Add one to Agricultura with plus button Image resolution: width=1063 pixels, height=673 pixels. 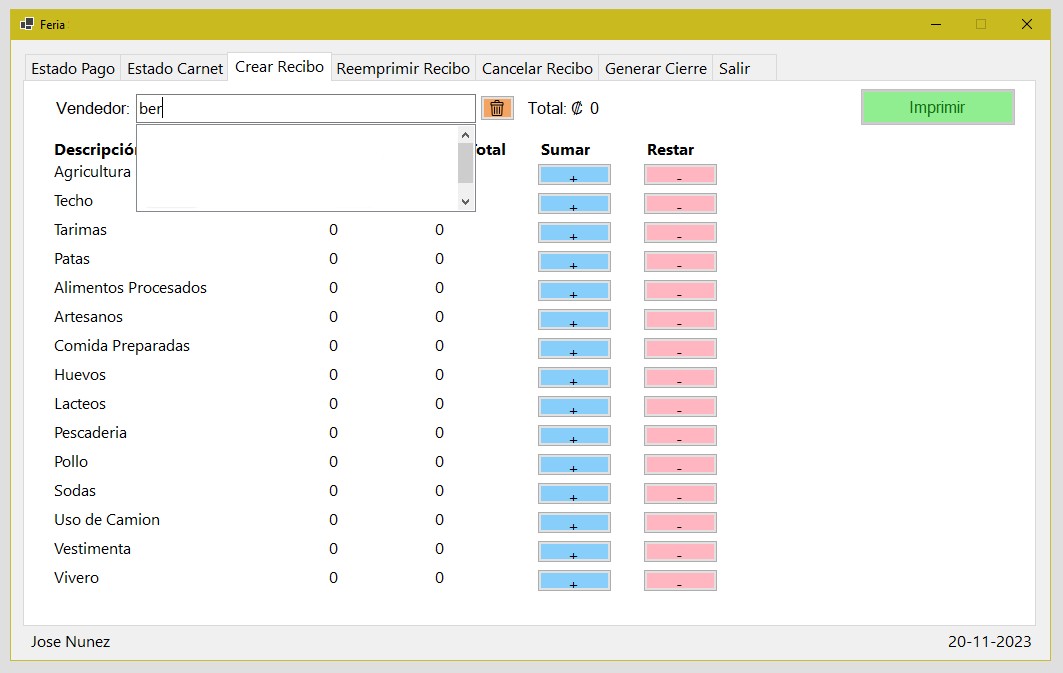coord(574,175)
